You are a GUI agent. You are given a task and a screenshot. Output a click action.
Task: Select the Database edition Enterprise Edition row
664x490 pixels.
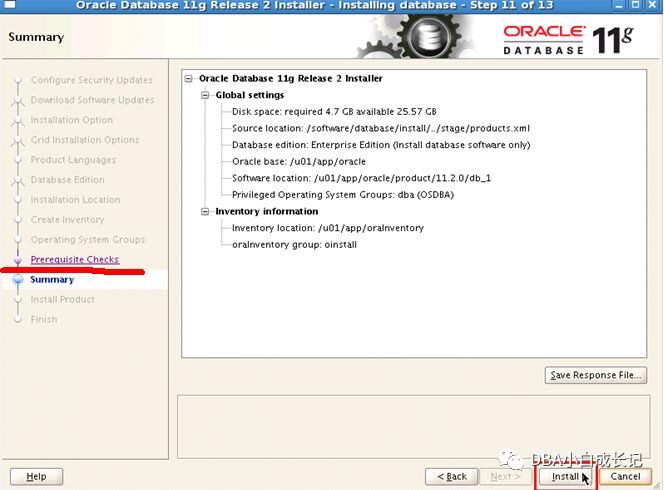tap(381, 145)
